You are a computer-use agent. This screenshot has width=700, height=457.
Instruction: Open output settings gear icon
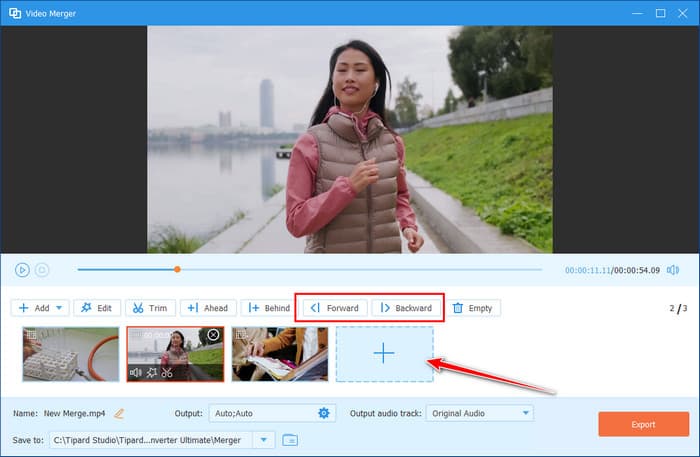[x=324, y=413]
